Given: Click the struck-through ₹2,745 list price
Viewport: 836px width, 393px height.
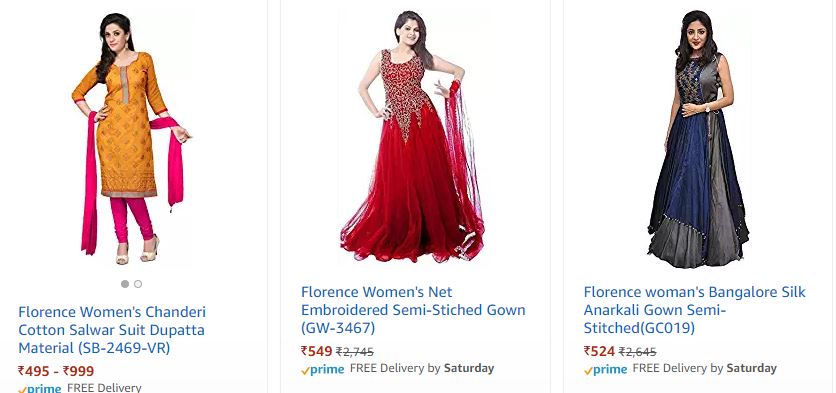Looking at the screenshot, I should click(x=355, y=352).
